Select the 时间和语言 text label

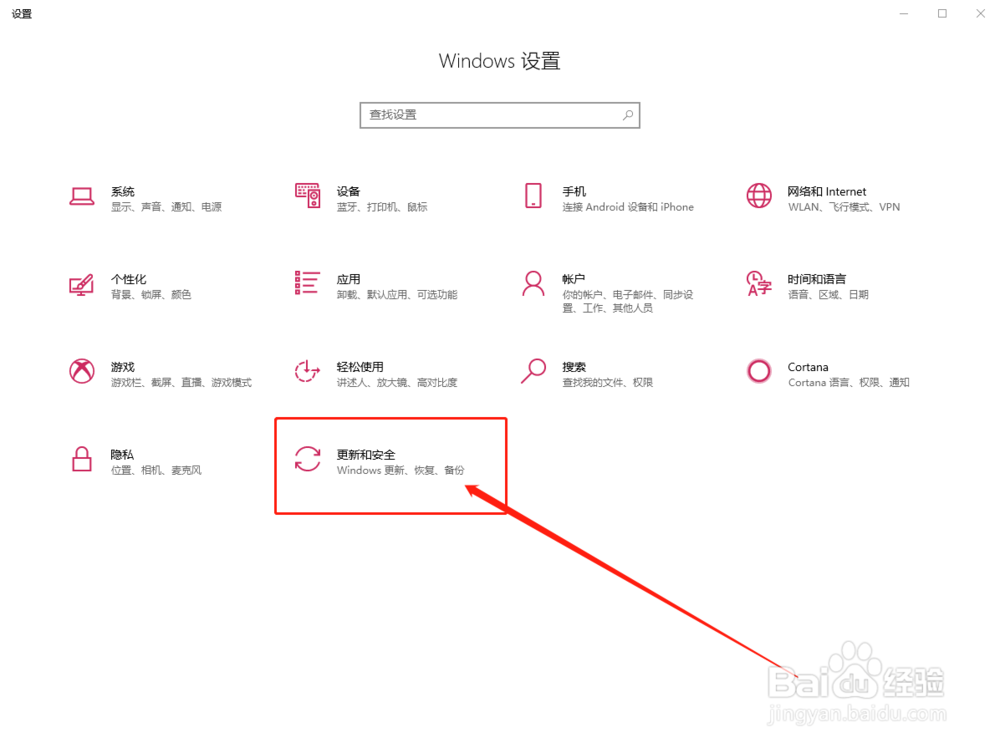(816, 279)
